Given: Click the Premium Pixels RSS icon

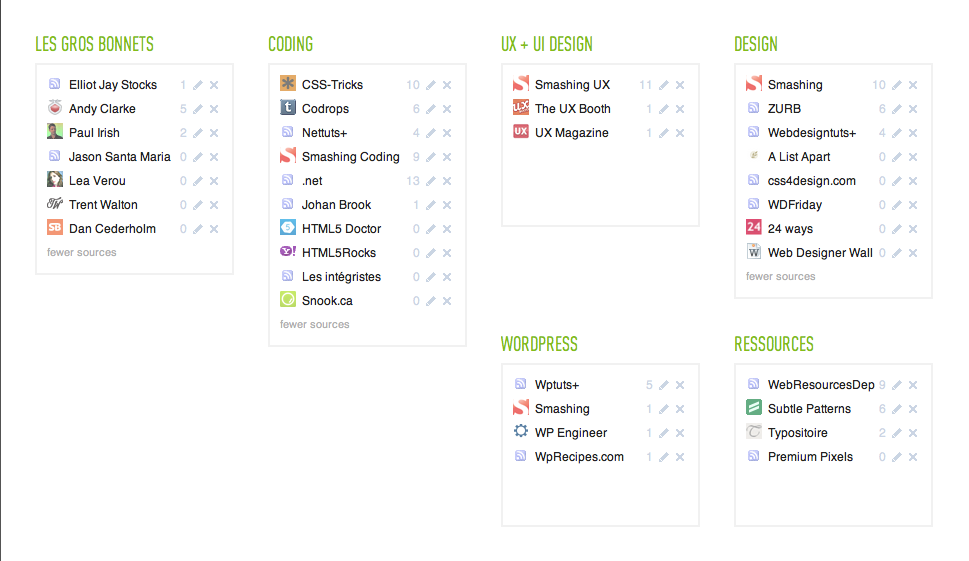Looking at the screenshot, I should (754, 456).
